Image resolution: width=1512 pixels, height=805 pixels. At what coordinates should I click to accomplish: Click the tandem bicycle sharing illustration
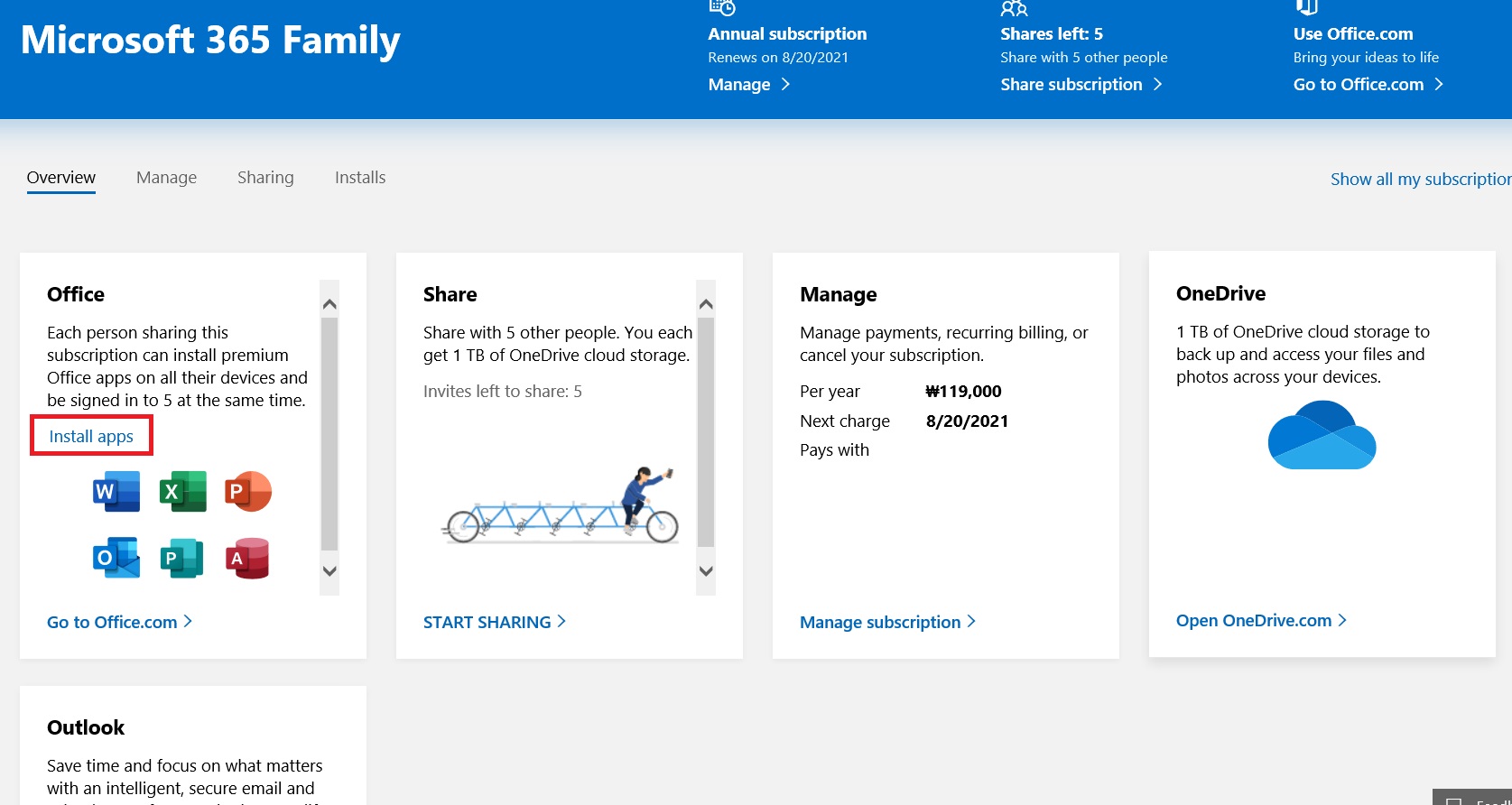(x=560, y=505)
